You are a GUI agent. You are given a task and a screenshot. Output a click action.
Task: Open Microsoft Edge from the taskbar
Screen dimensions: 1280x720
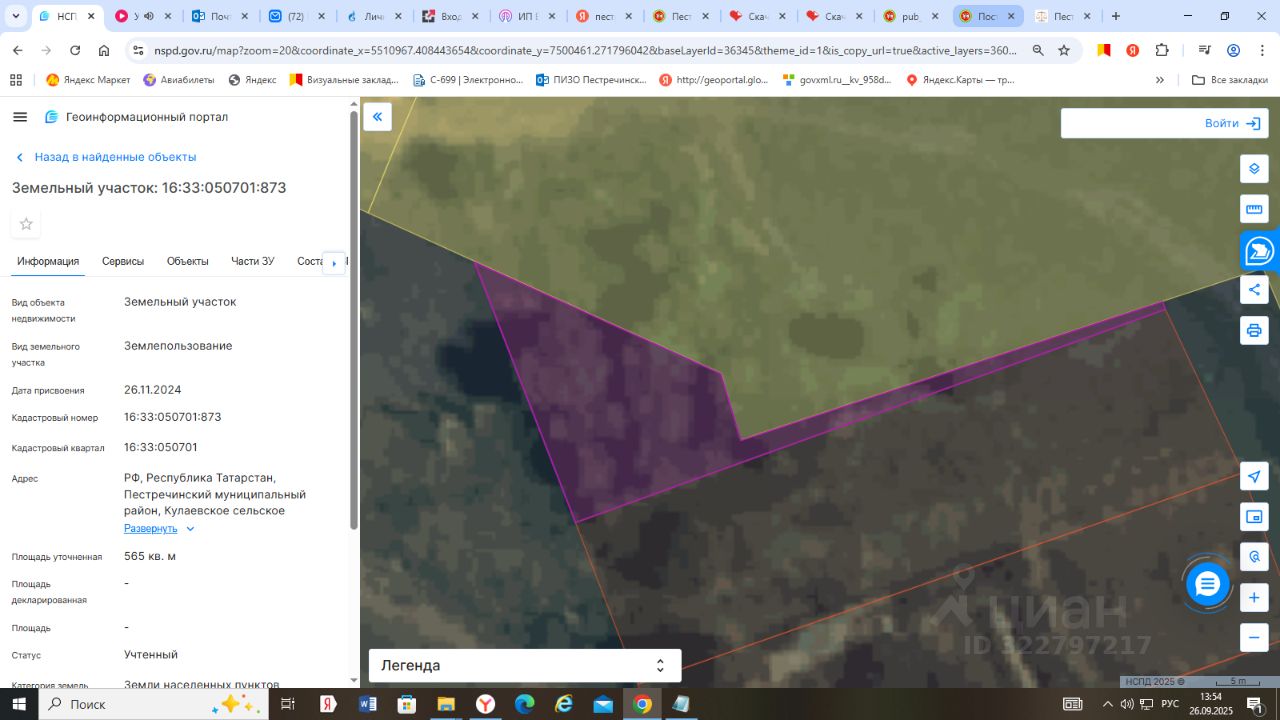pos(525,704)
